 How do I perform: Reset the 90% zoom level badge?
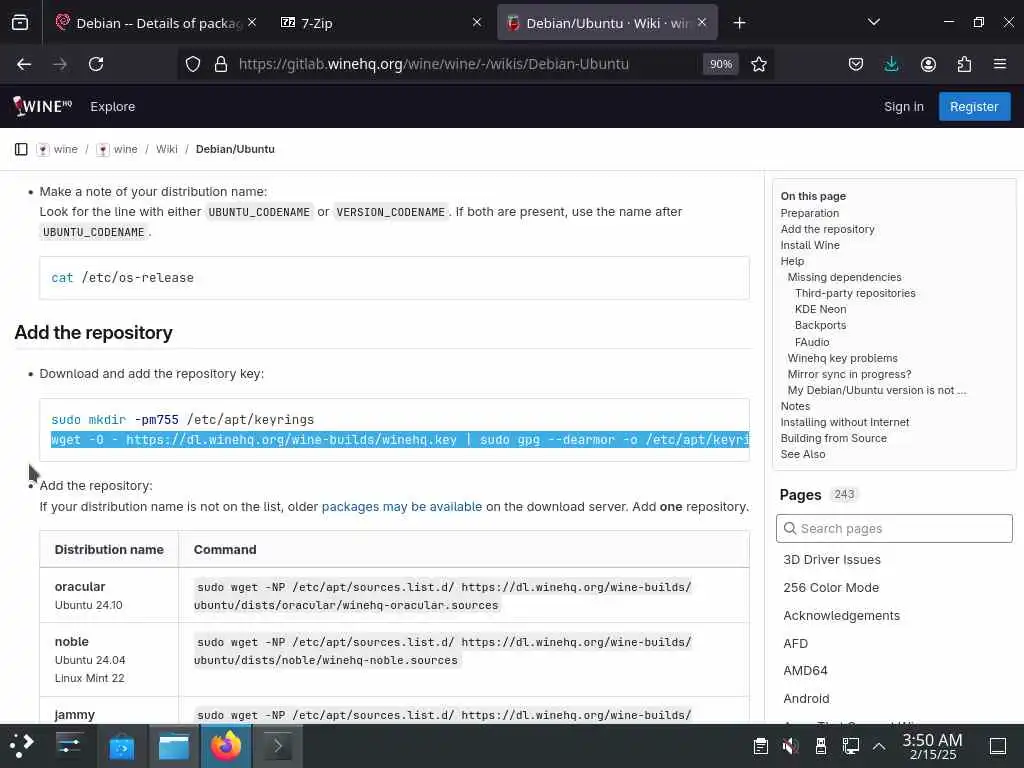(x=721, y=64)
